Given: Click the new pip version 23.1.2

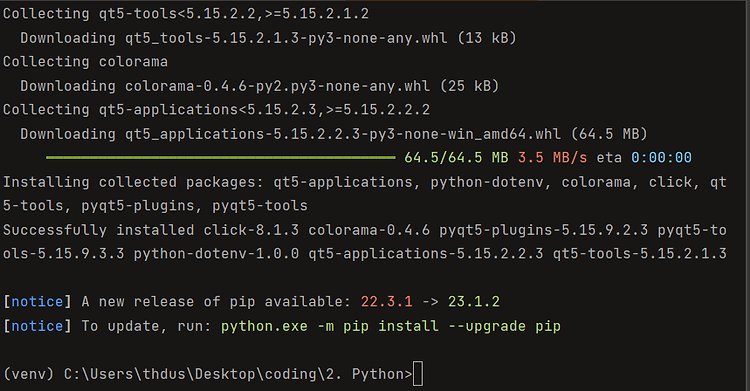Looking at the screenshot, I should tap(474, 302).
